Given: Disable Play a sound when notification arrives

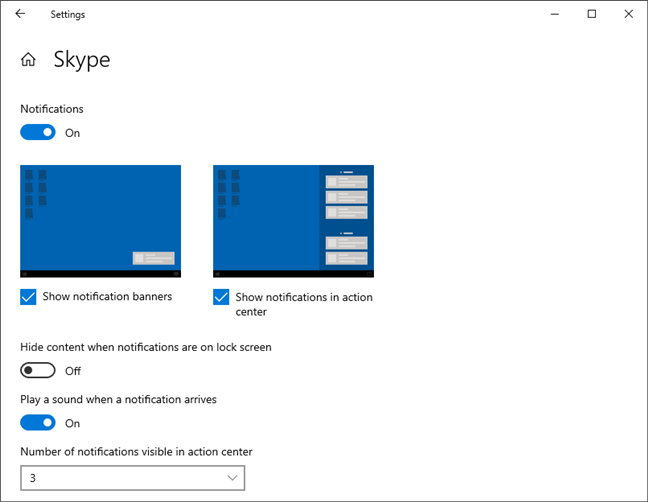Looking at the screenshot, I should (38, 423).
